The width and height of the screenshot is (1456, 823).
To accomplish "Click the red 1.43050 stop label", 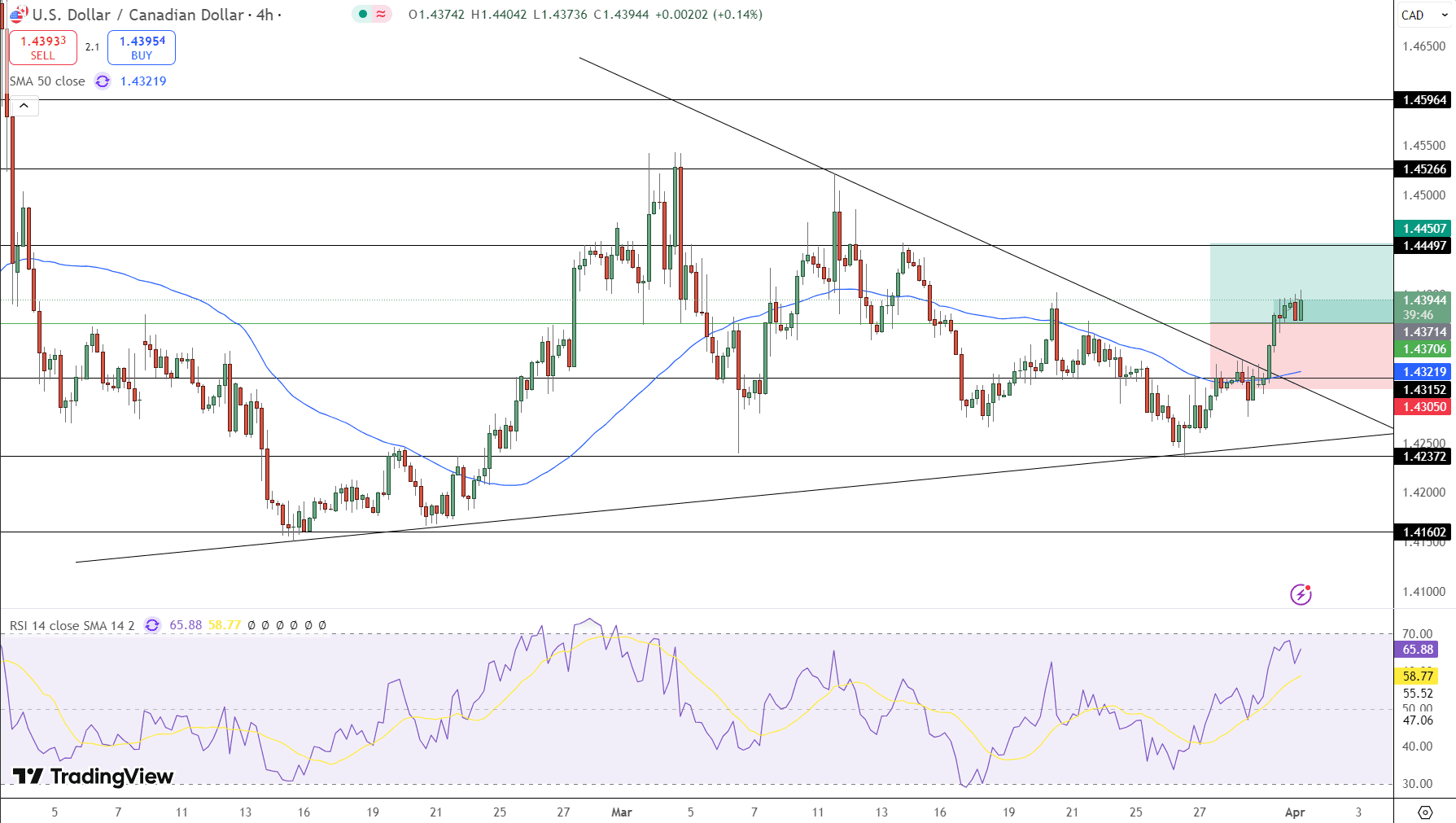I will [x=1424, y=407].
